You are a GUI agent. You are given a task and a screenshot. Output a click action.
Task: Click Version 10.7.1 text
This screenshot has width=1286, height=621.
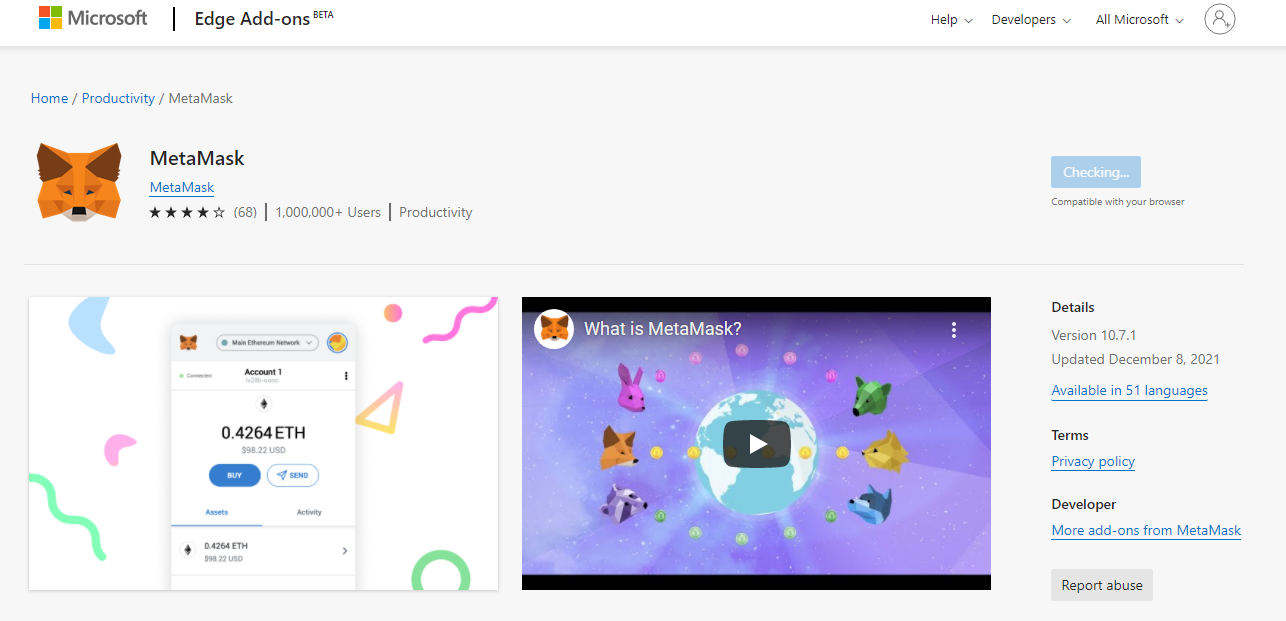(1094, 335)
